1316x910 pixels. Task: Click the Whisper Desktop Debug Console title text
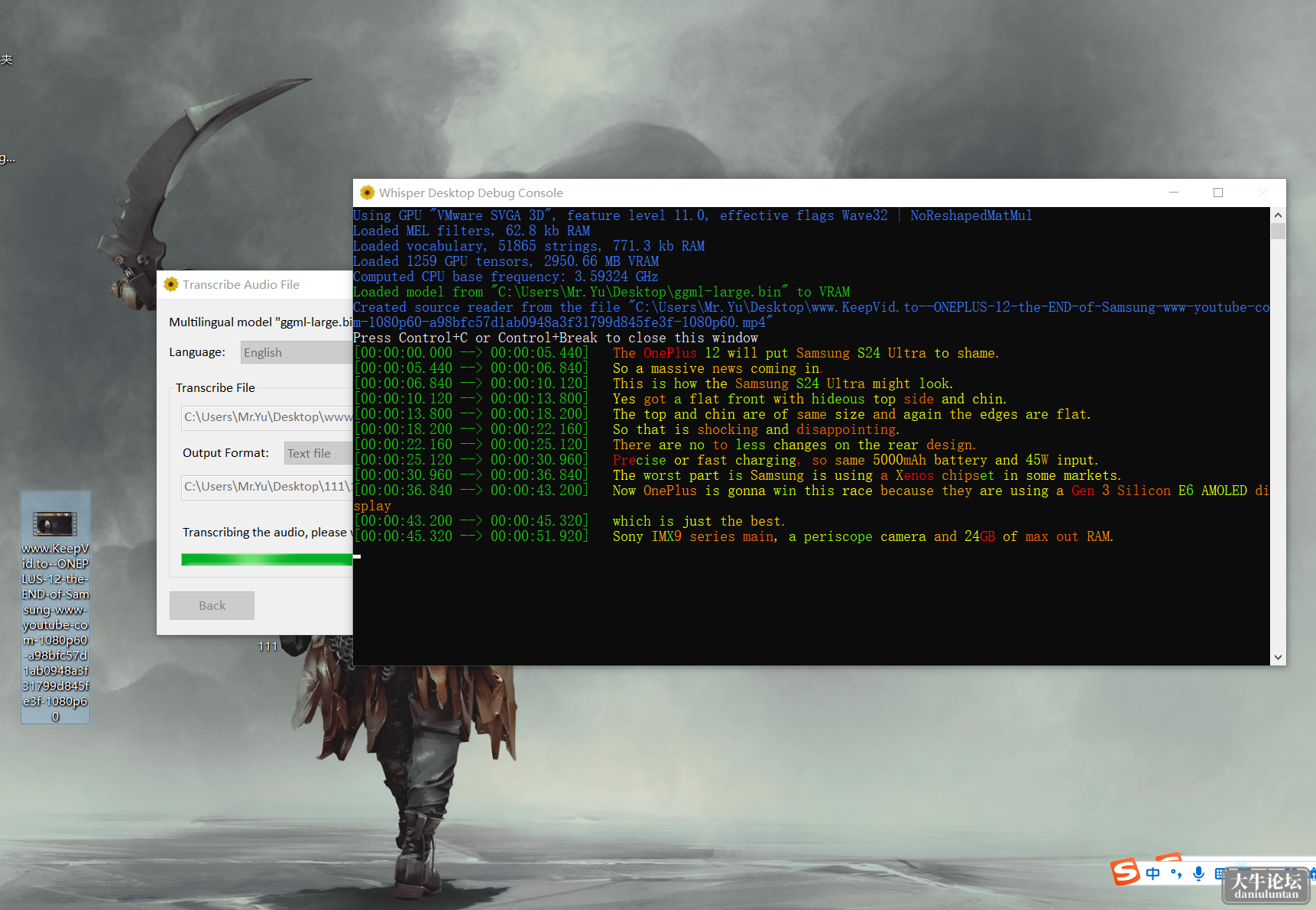[x=471, y=193]
